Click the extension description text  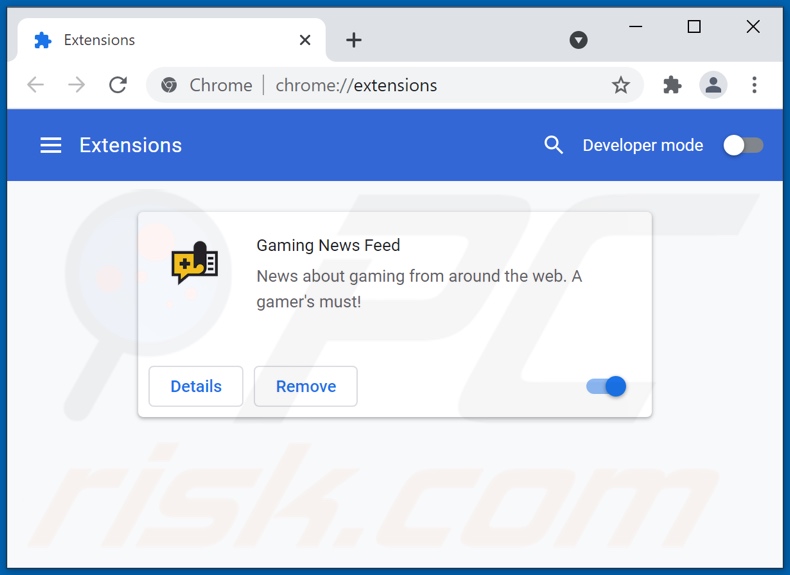419,289
